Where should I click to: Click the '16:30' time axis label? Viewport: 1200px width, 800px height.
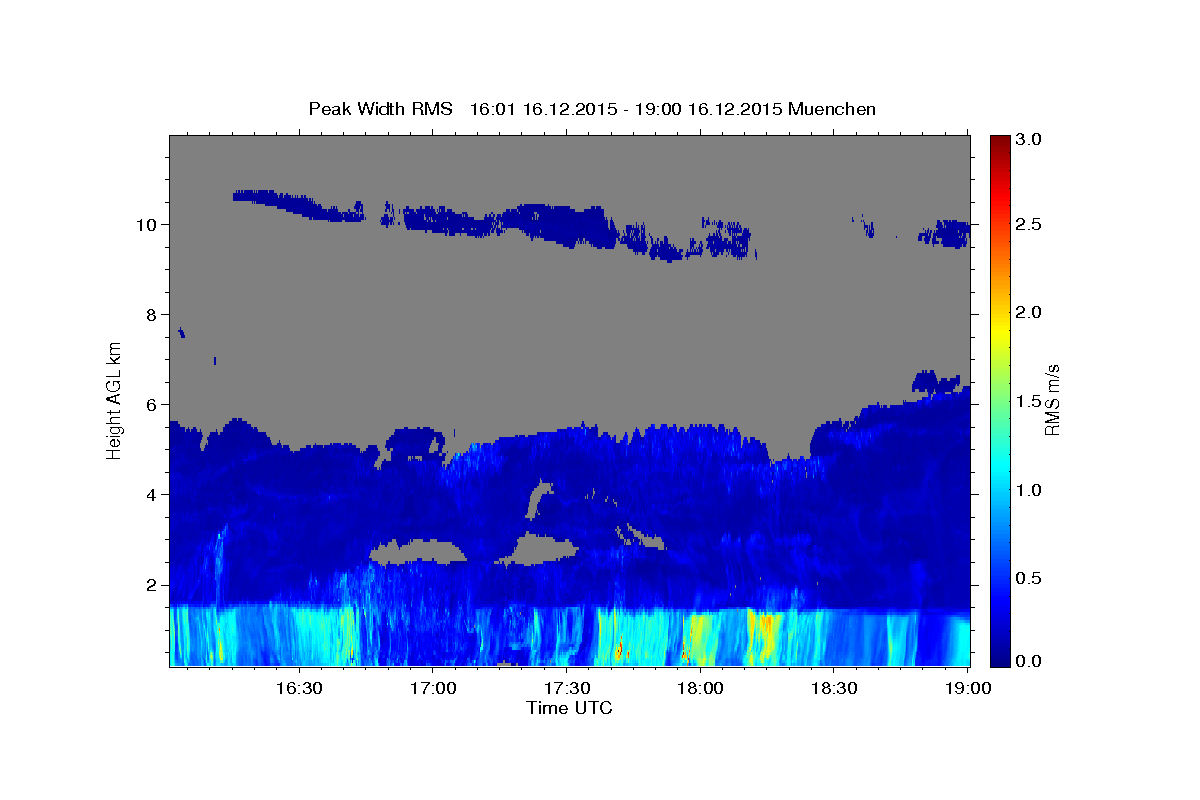298,688
